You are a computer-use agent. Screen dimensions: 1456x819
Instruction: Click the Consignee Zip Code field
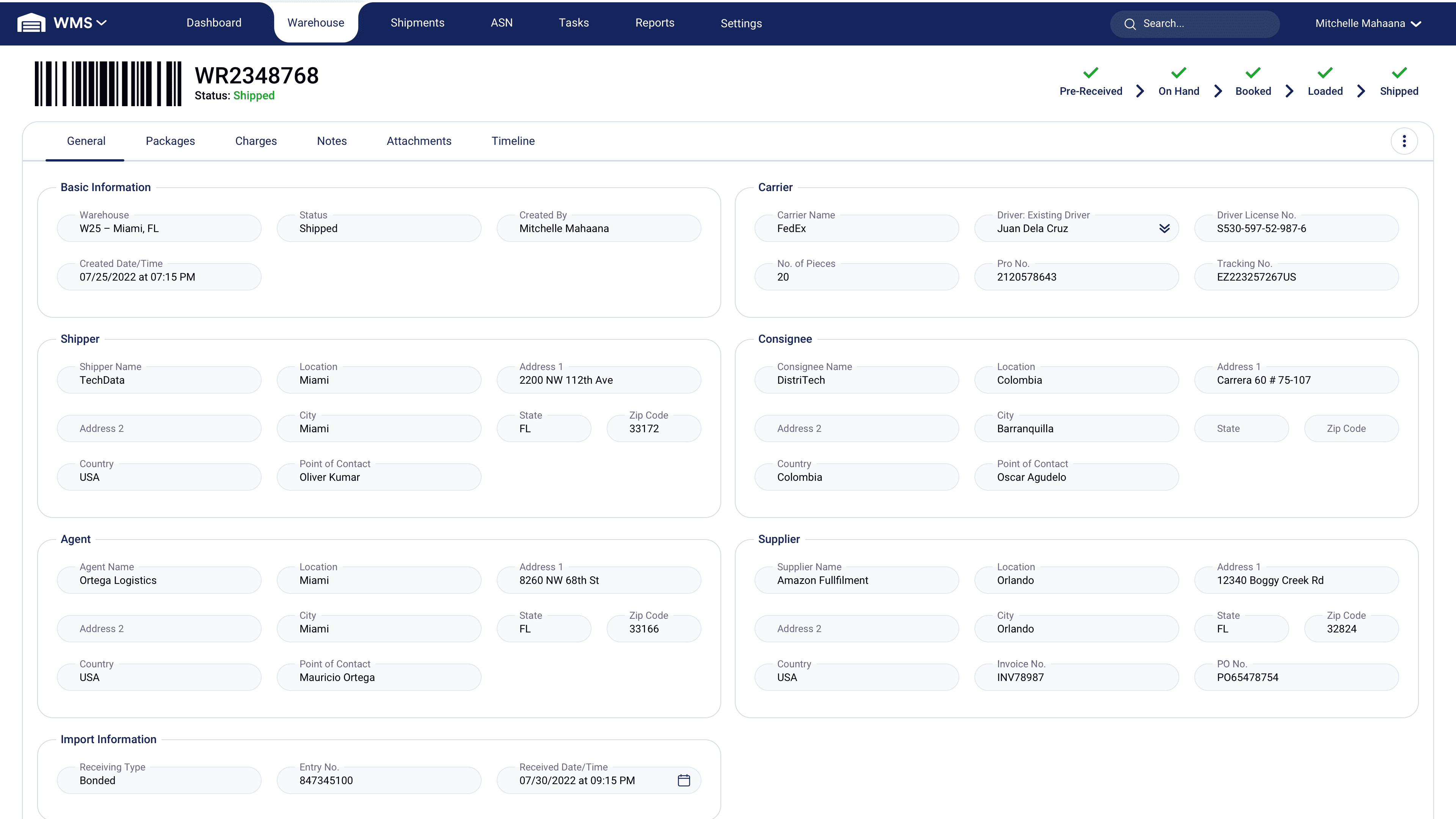[x=1351, y=429]
